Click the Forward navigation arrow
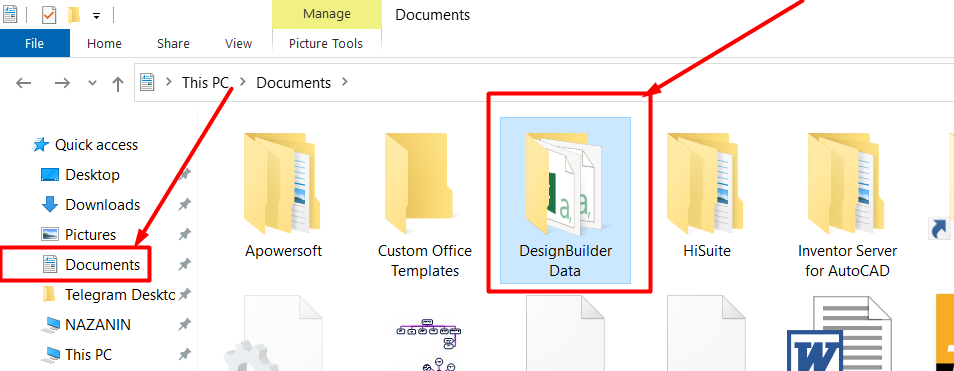 click(62, 83)
